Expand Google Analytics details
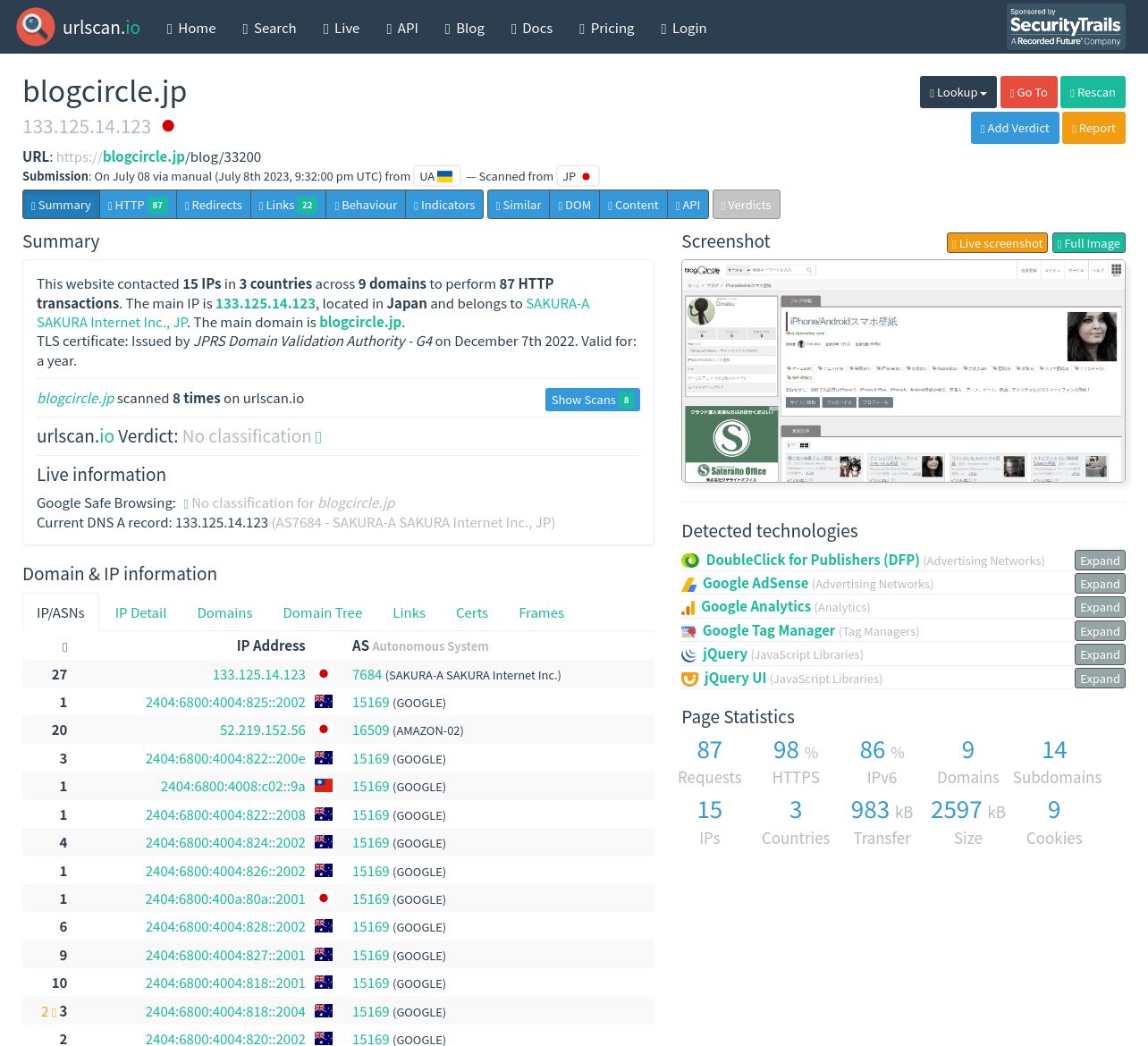 (x=1100, y=607)
